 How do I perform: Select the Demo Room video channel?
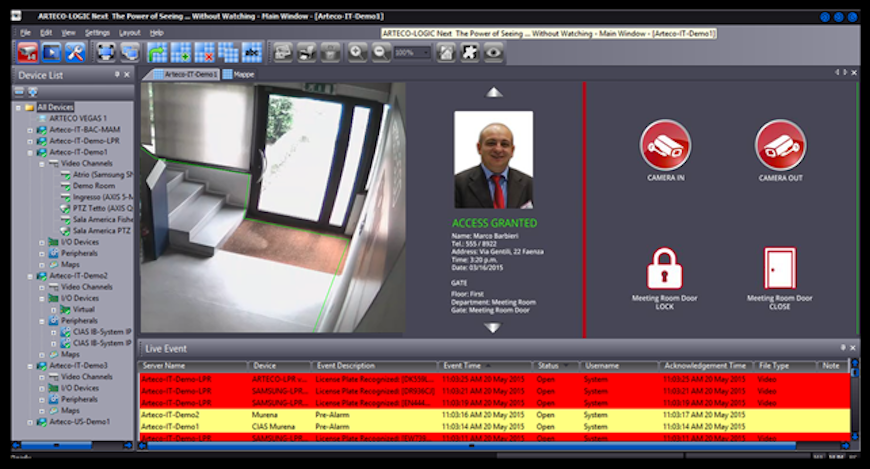point(94,186)
